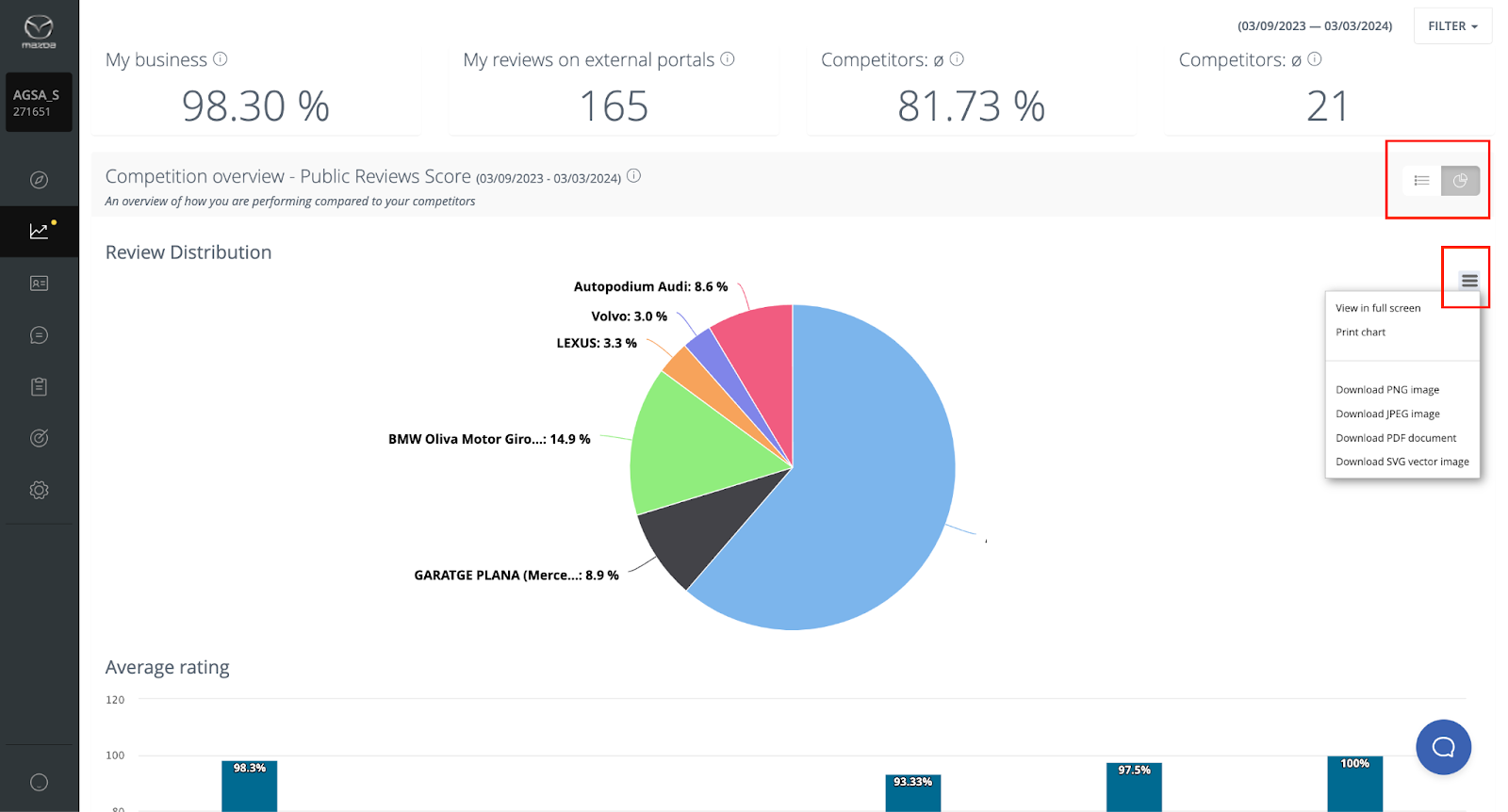This screenshot has width=1508, height=812.
Task: Open the chat messages sidebar icon
Action: (39, 334)
